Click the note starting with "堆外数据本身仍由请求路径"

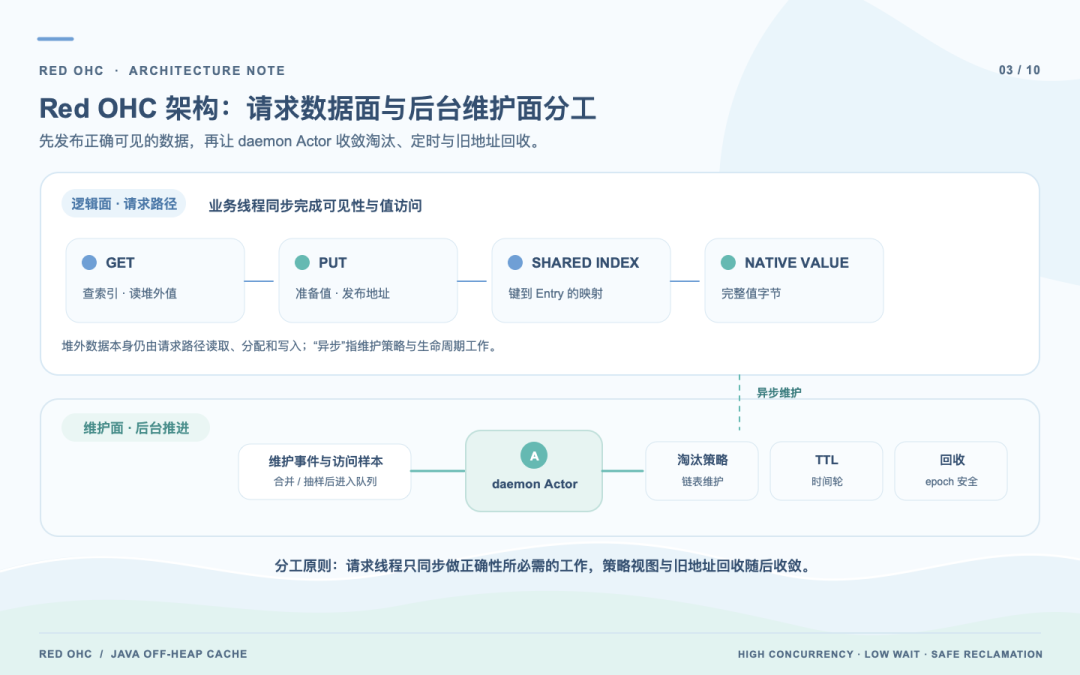pos(280,346)
